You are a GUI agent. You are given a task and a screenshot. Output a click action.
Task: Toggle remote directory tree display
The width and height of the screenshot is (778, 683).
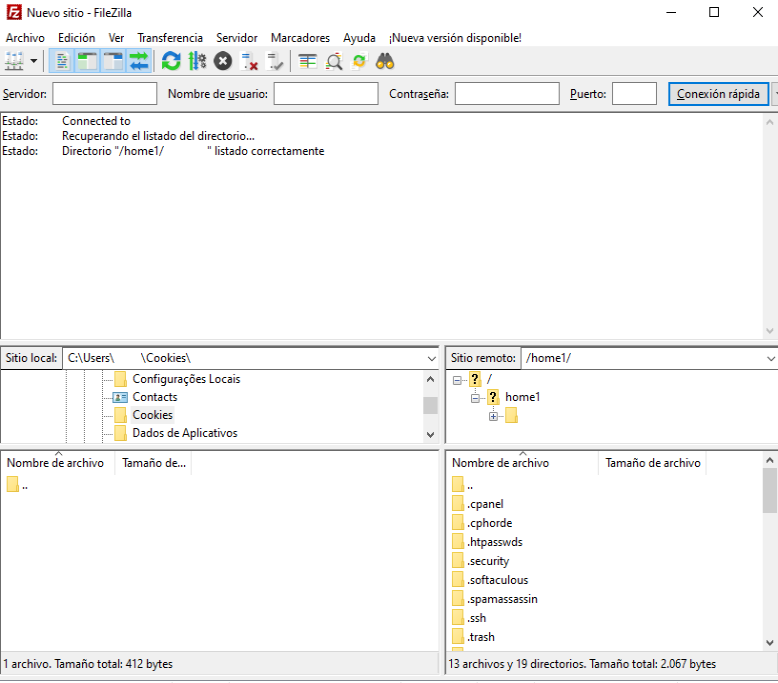pos(114,62)
